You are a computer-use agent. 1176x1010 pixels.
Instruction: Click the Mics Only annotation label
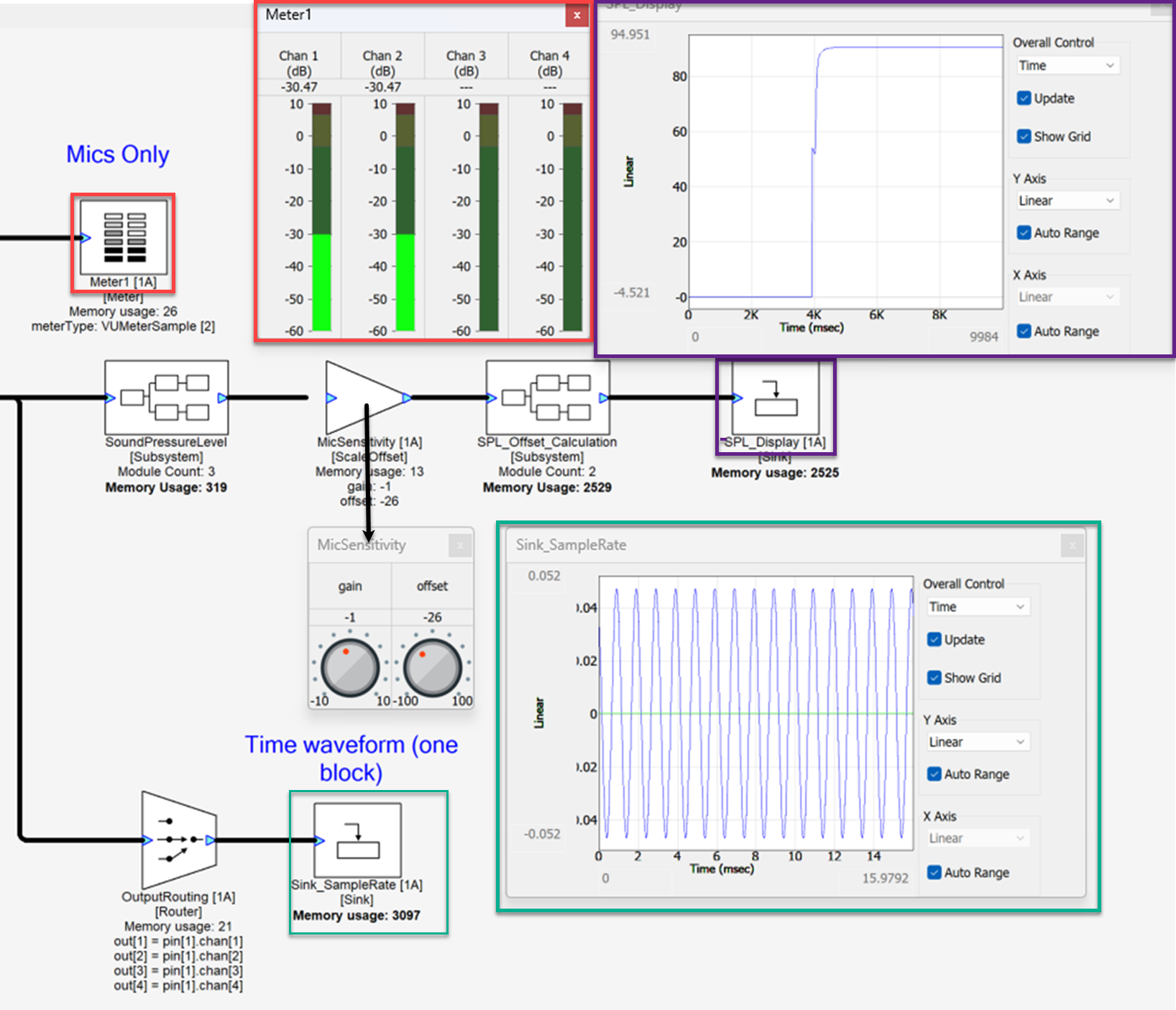pyautogui.click(x=118, y=155)
